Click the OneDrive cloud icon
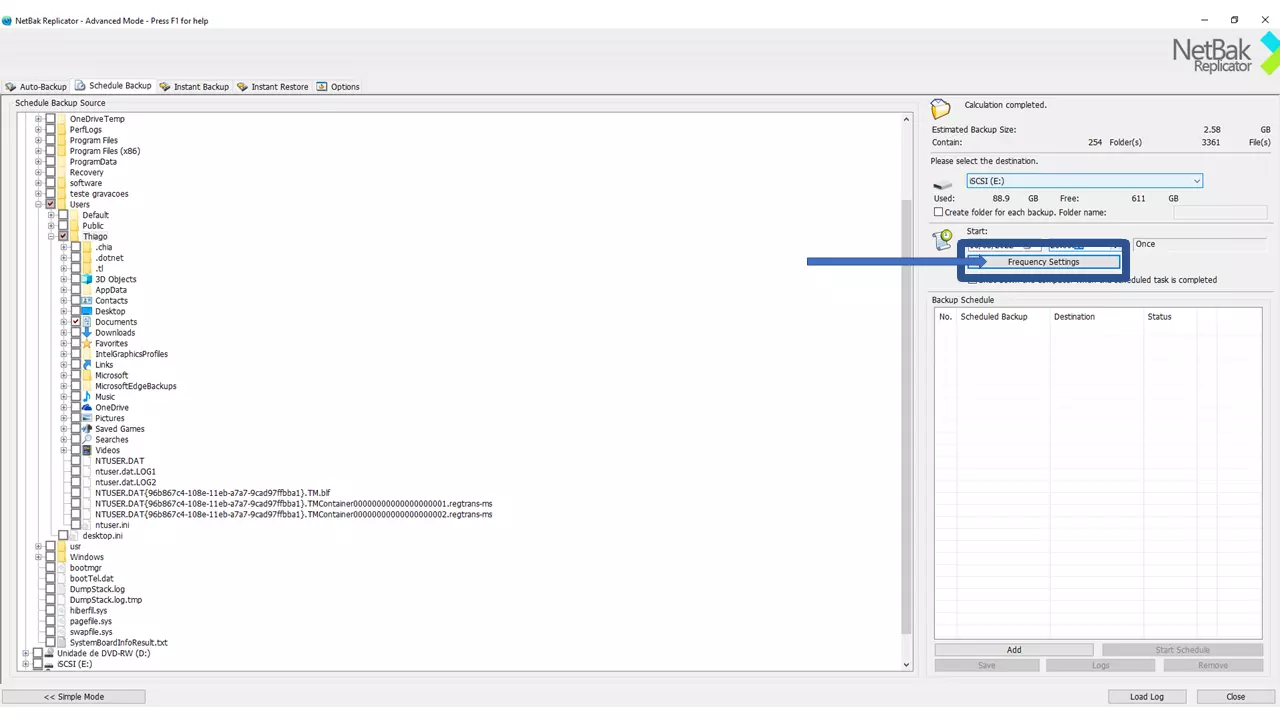Viewport: 1280px width, 720px height. pos(87,408)
